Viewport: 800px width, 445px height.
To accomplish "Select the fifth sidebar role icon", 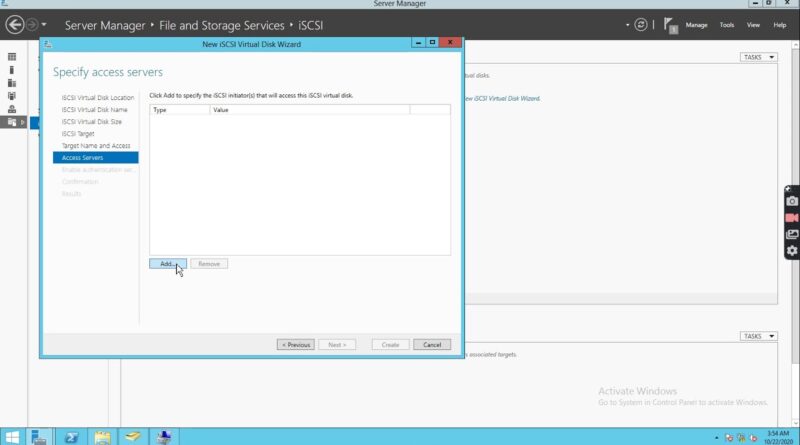I will coord(12,109).
